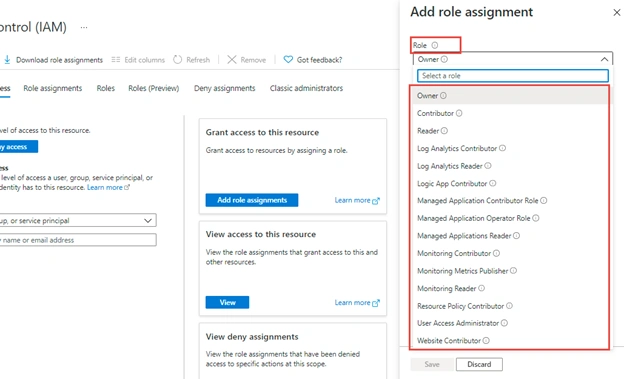
Task: Click the name or email address field
Action: [78, 240]
